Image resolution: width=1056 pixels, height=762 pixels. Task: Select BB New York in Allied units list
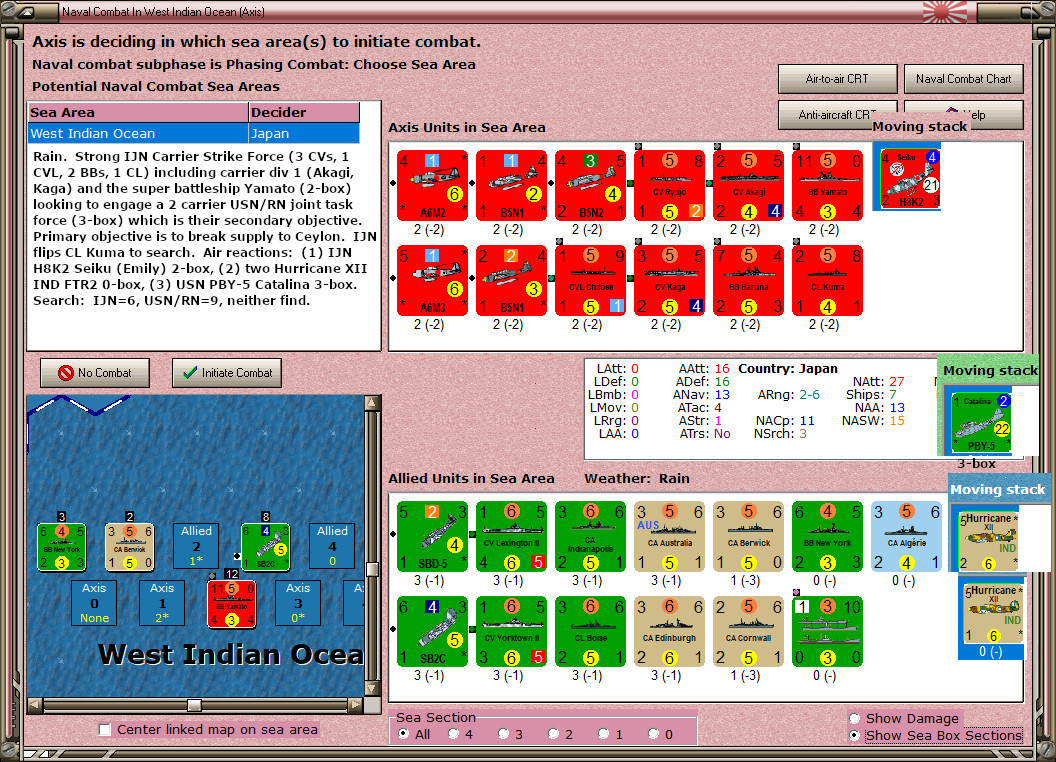pyautogui.click(x=827, y=536)
